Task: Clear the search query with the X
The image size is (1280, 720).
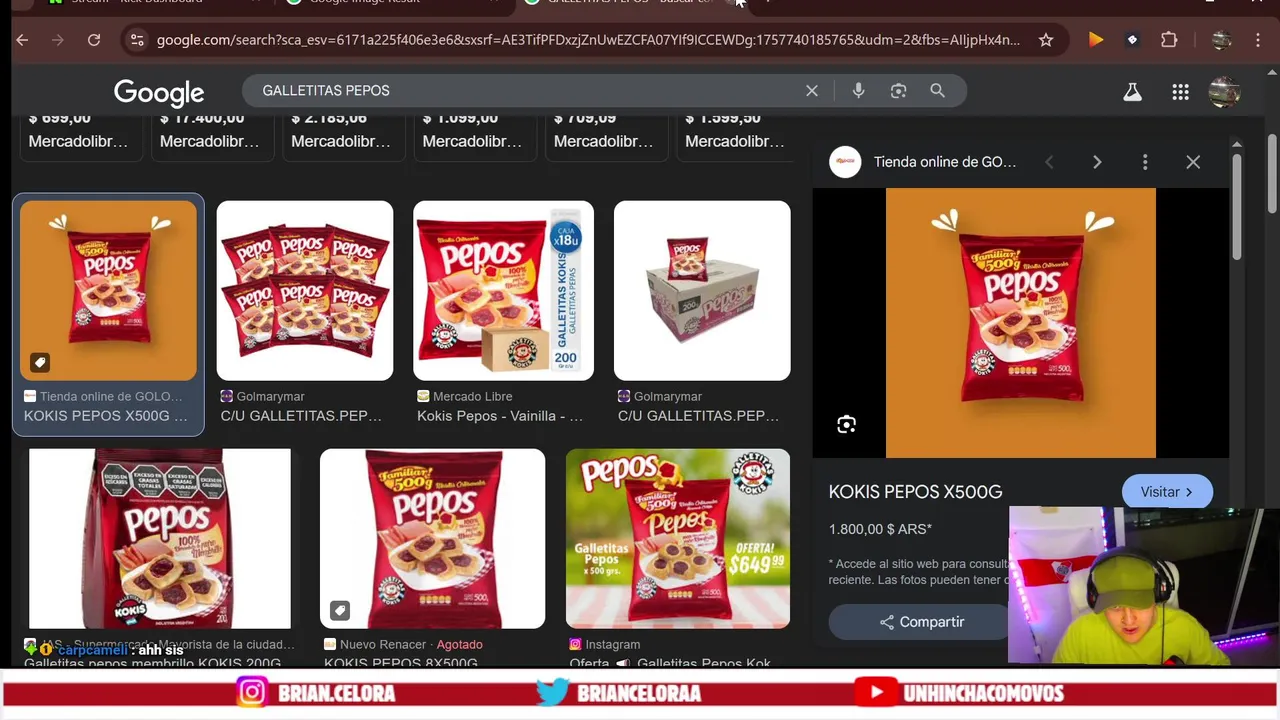Action: [x=812, y=91]
